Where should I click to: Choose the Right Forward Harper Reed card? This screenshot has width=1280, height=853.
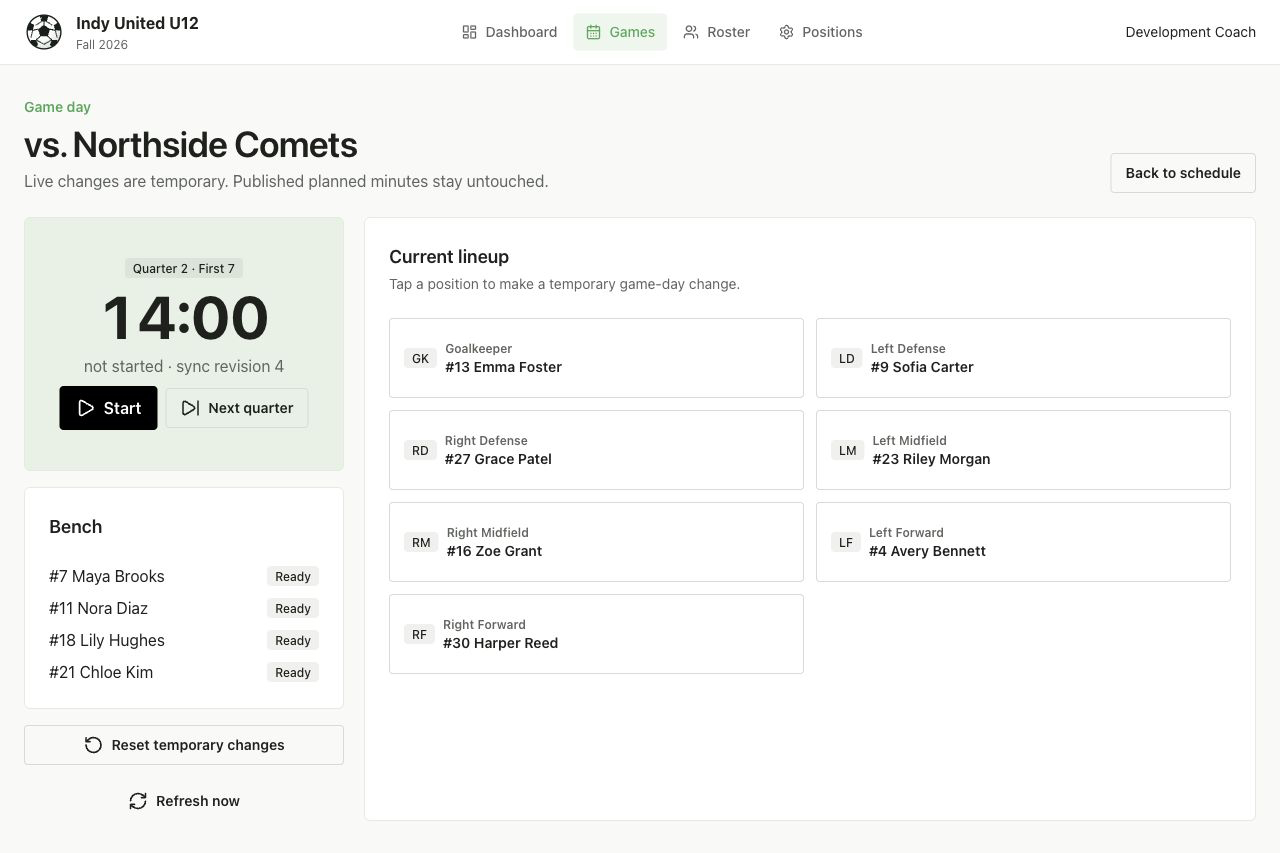[596, 634]
